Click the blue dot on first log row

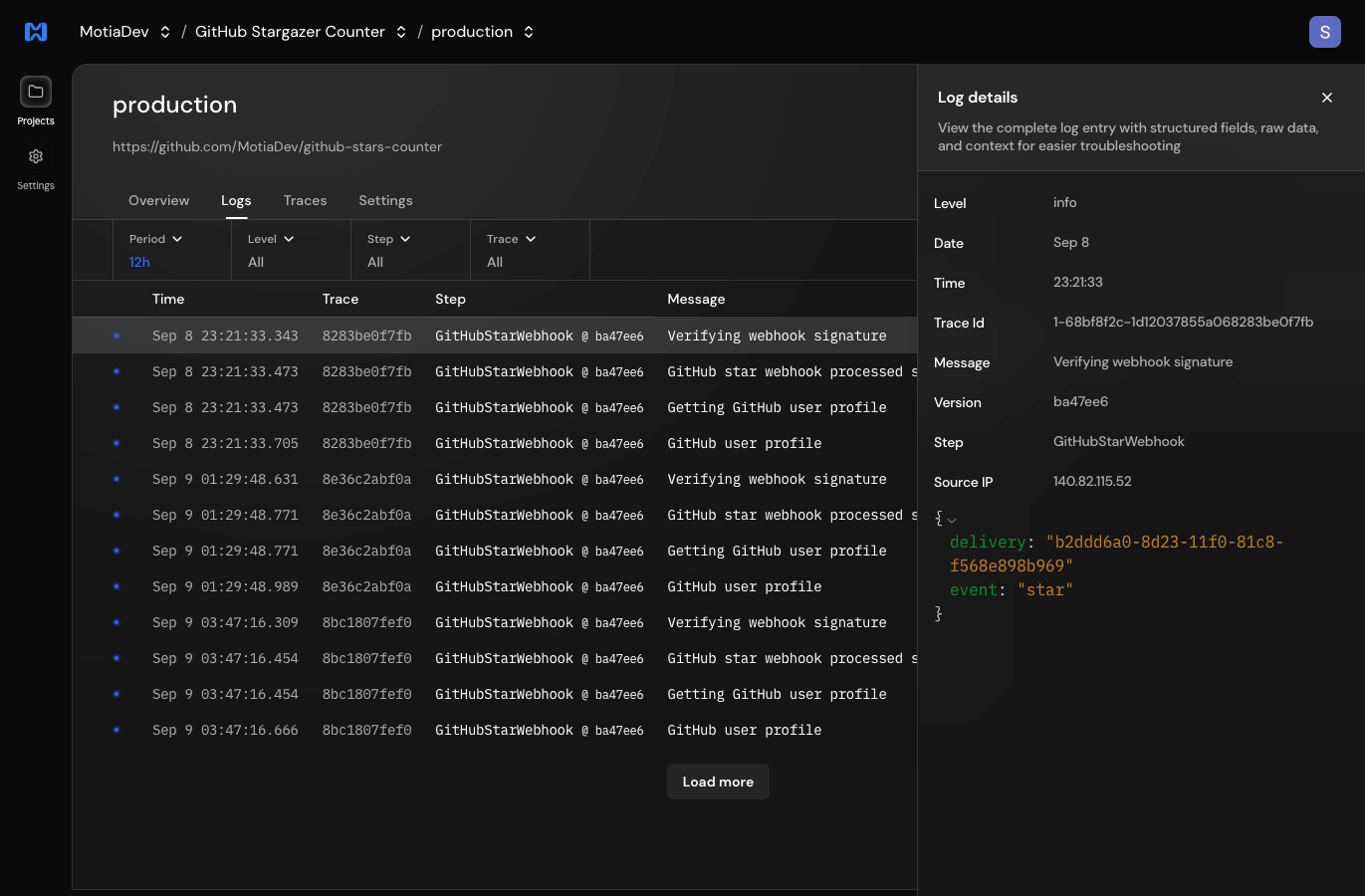[x=116, y=336]
